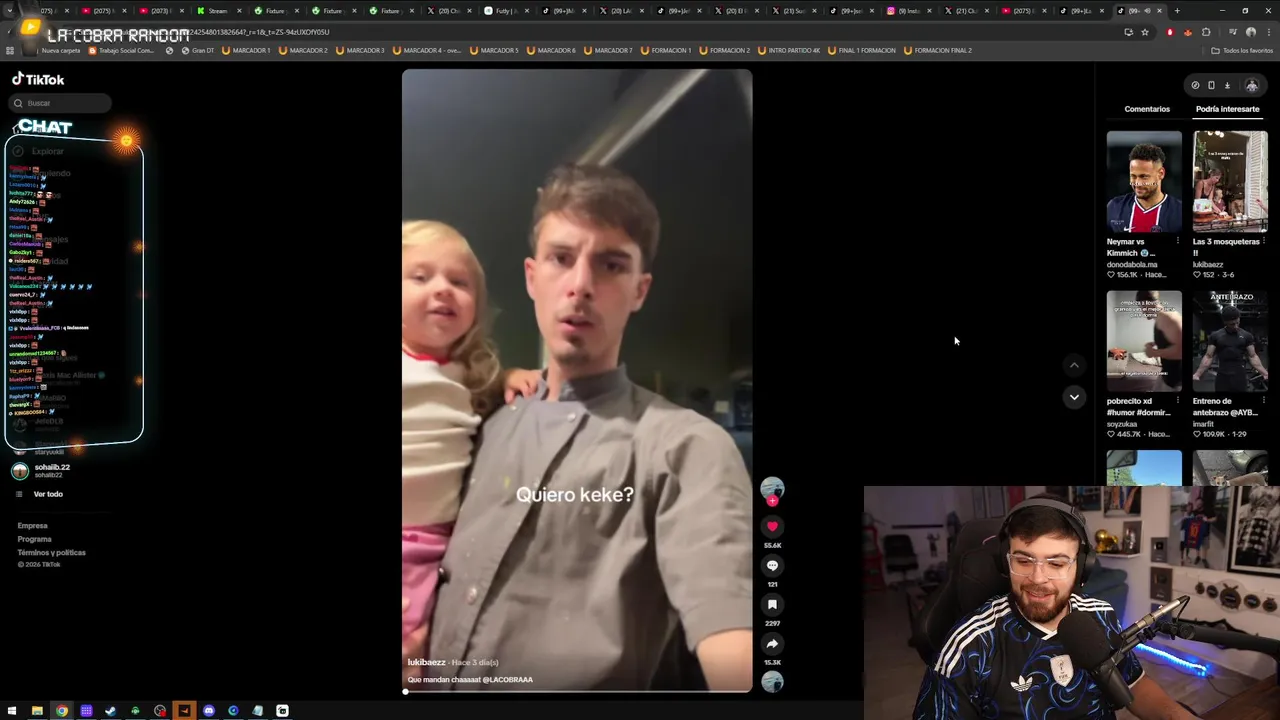Switch to the Podría interesarte tab

point(1227,109)
